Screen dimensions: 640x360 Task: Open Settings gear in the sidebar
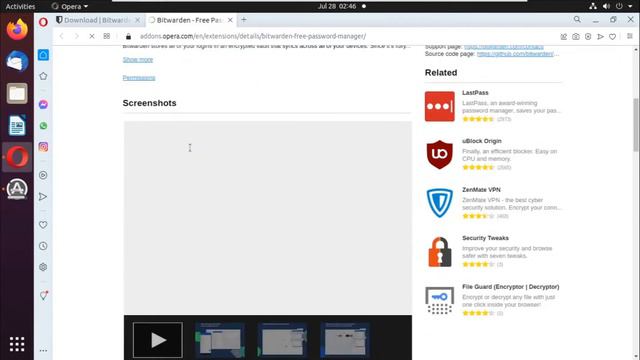tap(43, 267)
